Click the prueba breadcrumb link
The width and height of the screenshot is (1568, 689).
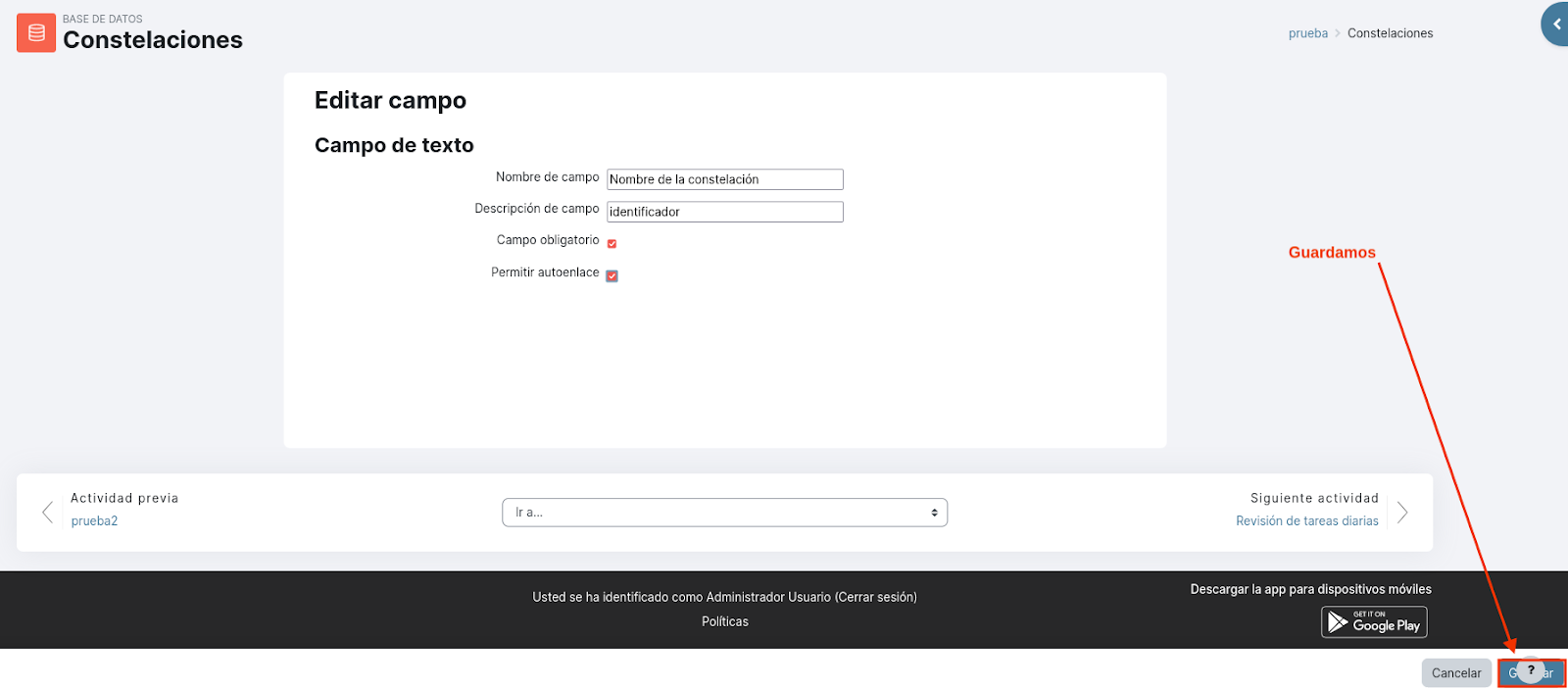[1308, 33]
